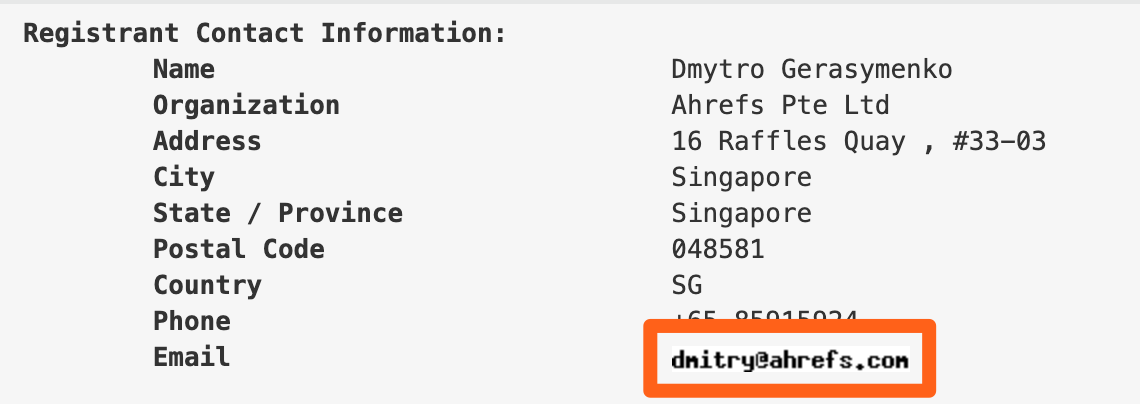Select the email dmitry@ahrefs.com
The width and height of the screenshot is (1140, 404).
pyautogui.click(x=790, y=360)
